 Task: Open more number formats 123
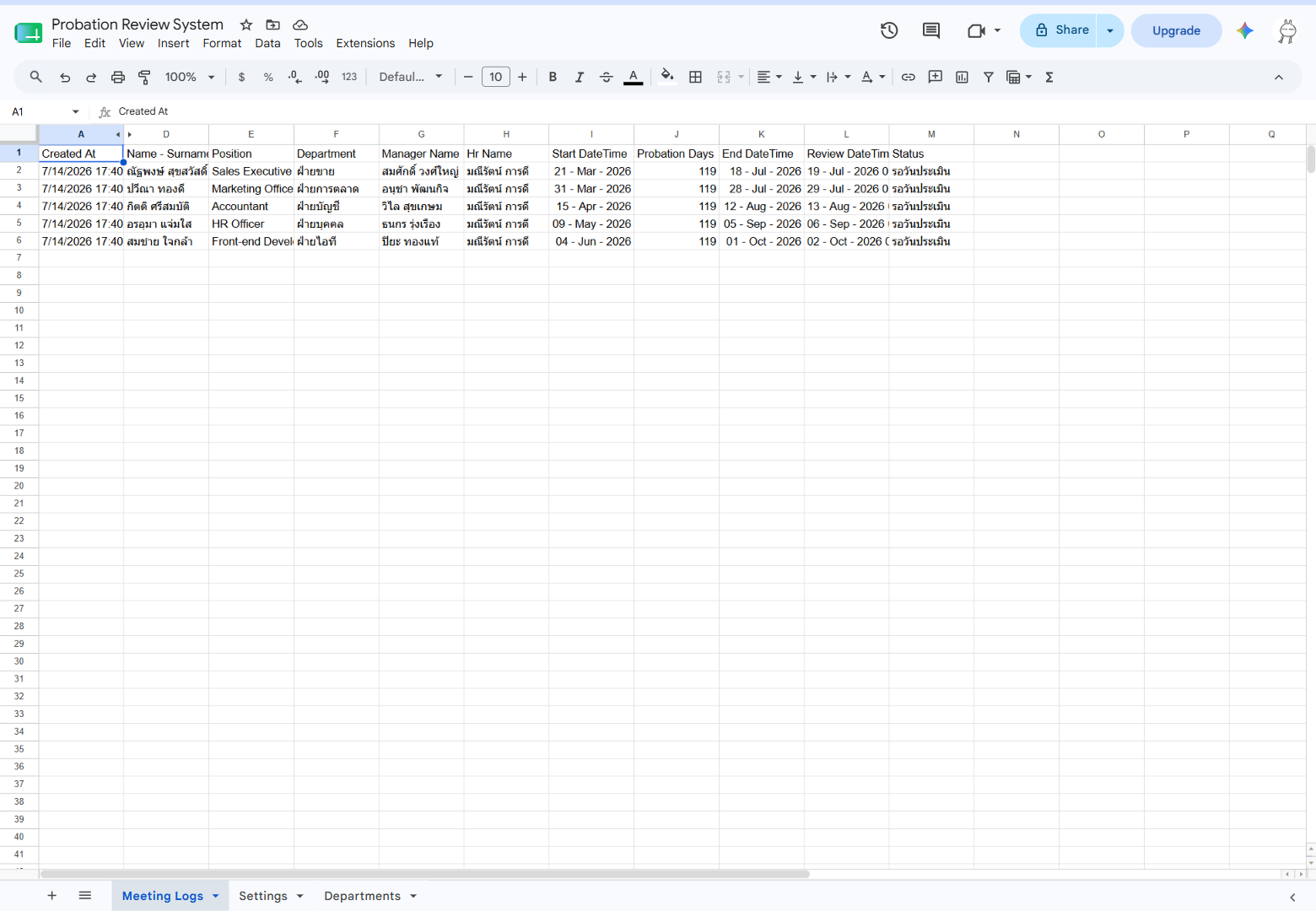349,77
